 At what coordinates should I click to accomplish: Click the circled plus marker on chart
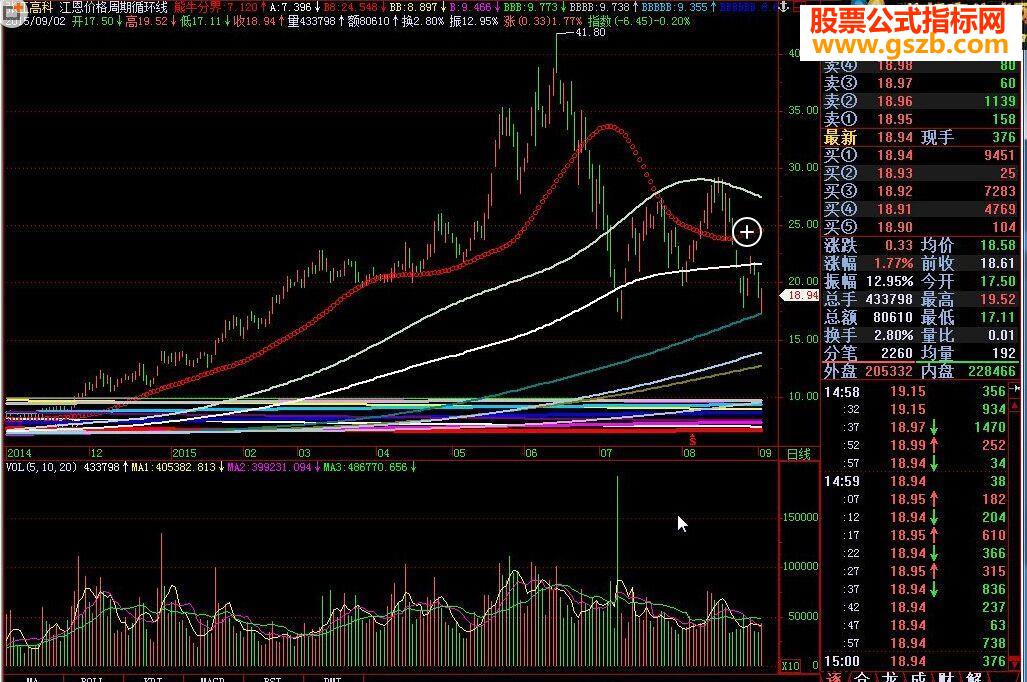(x=747, y=232)
